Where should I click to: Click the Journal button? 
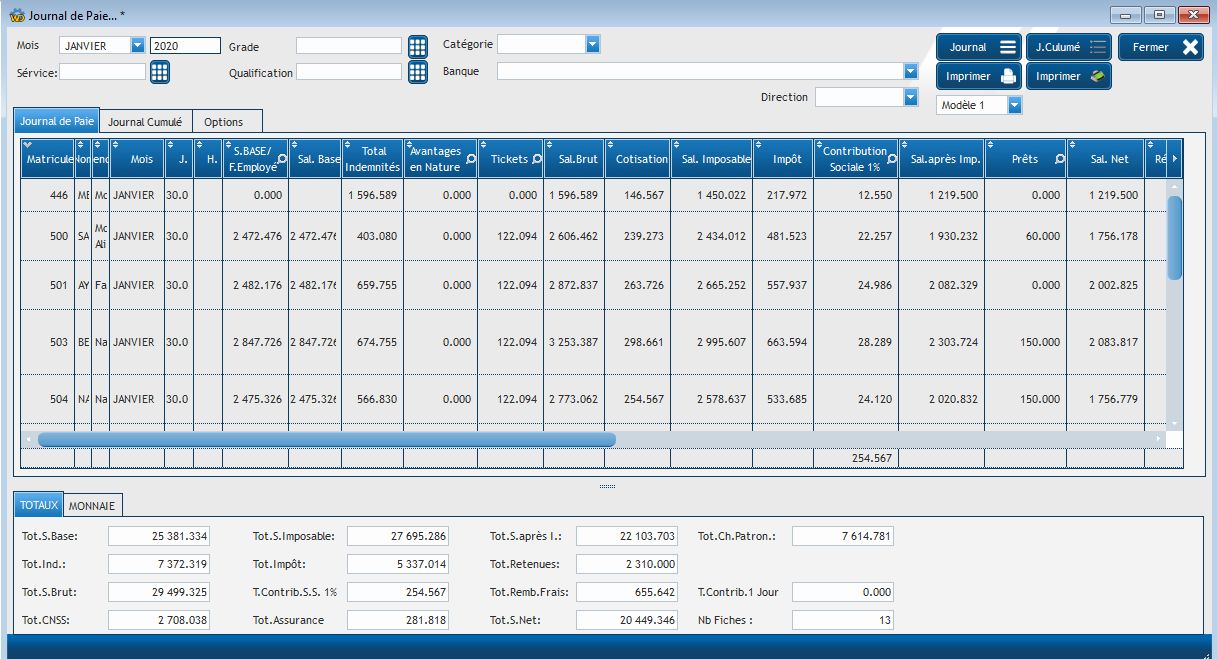tap(979, 47)
